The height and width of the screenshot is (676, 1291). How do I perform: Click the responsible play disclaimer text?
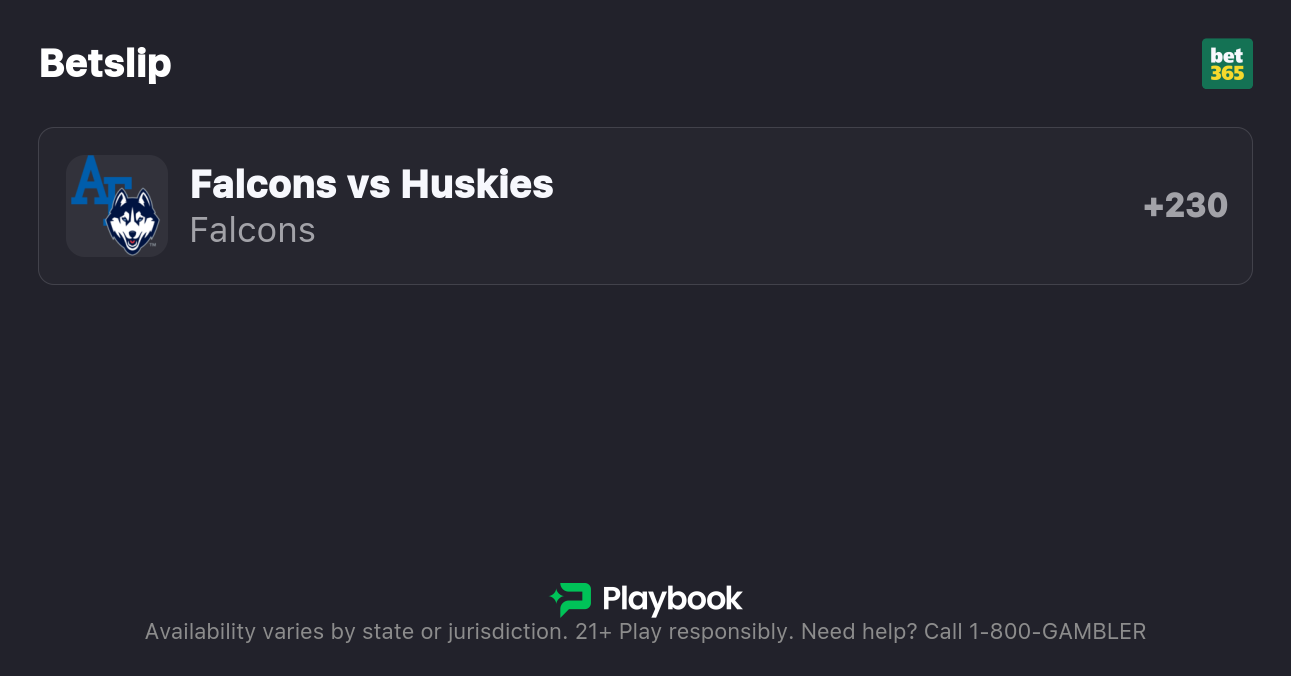pos(645,631)
